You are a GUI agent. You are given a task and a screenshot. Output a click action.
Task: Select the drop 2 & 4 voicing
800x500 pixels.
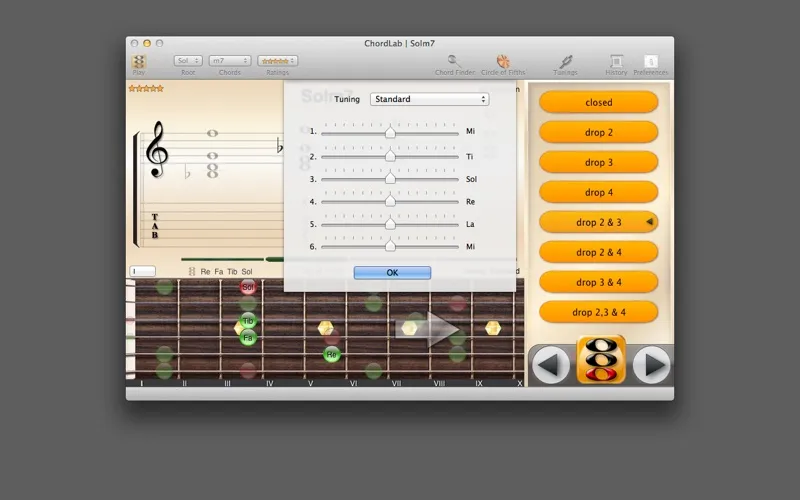pos(598,253)
